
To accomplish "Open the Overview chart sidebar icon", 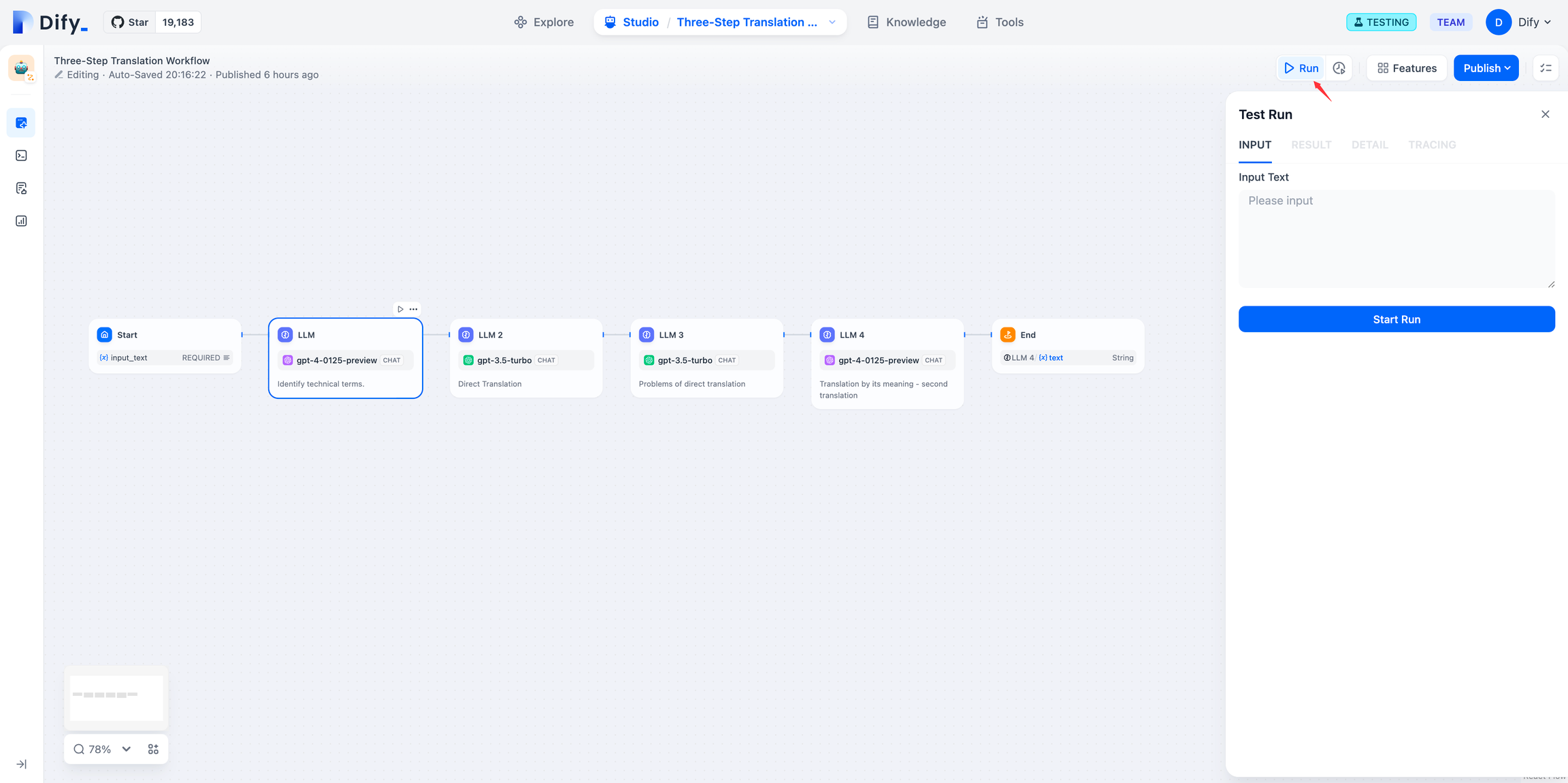I will (21, 221).
